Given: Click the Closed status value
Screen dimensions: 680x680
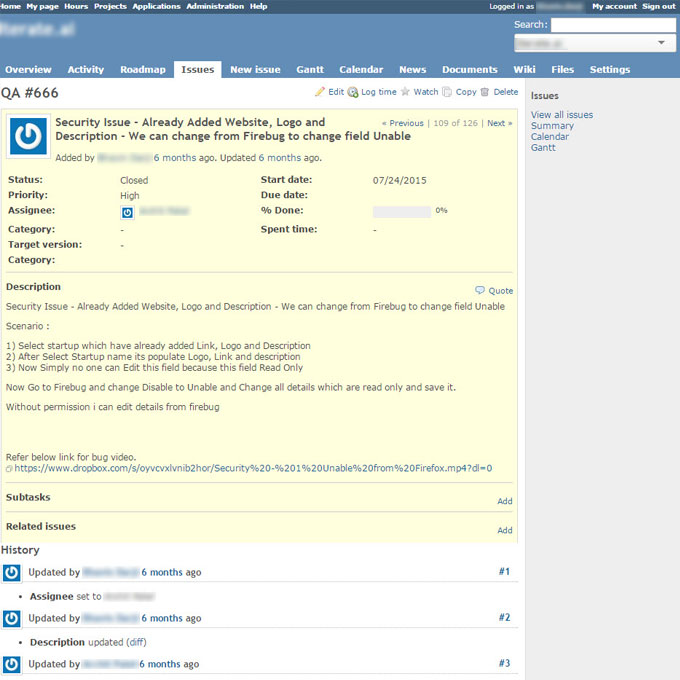Looking at the screenshot, I should click(x=134, y=180).
